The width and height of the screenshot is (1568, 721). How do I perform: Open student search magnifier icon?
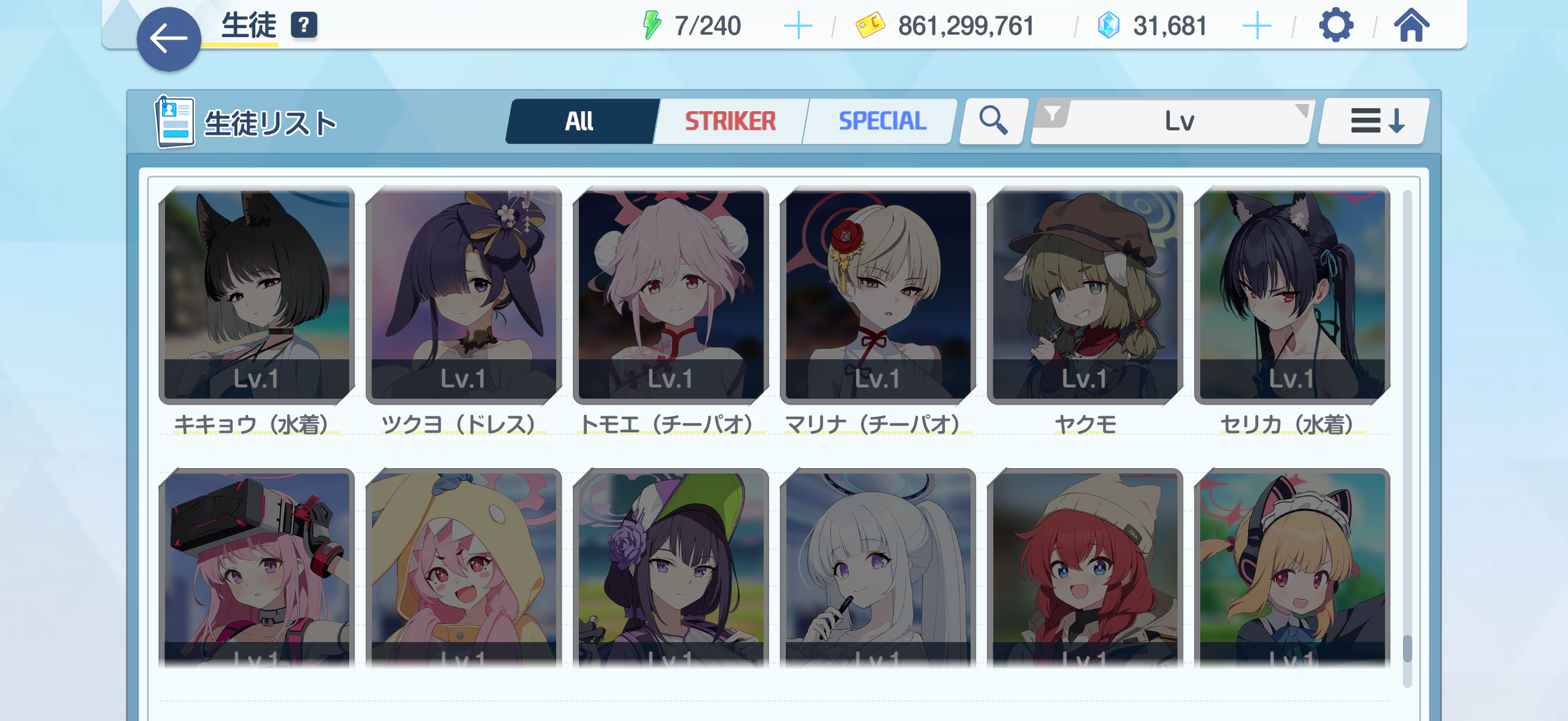(993, 121)
